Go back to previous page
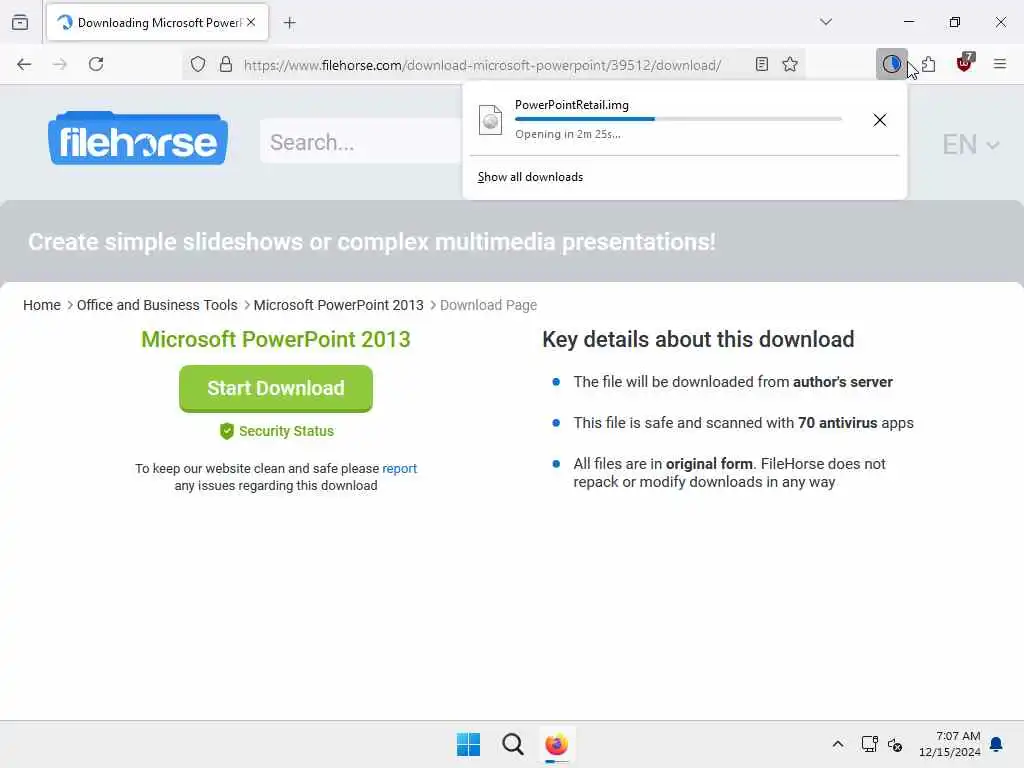Image resolution: width=1024 pixels, height=768 pixels. tap(24, 64)
